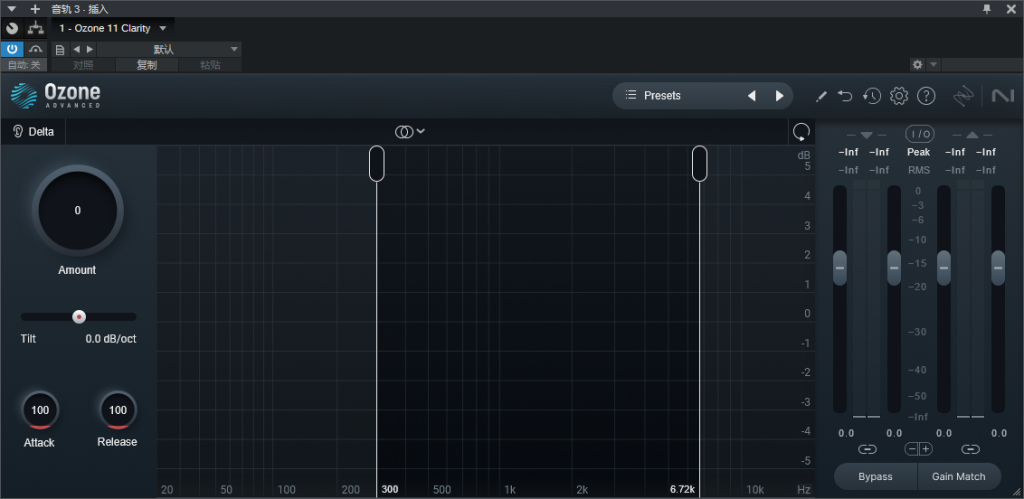The image size is (1024, 499).
Task: Click the Release knob
Action: point(118,410)
